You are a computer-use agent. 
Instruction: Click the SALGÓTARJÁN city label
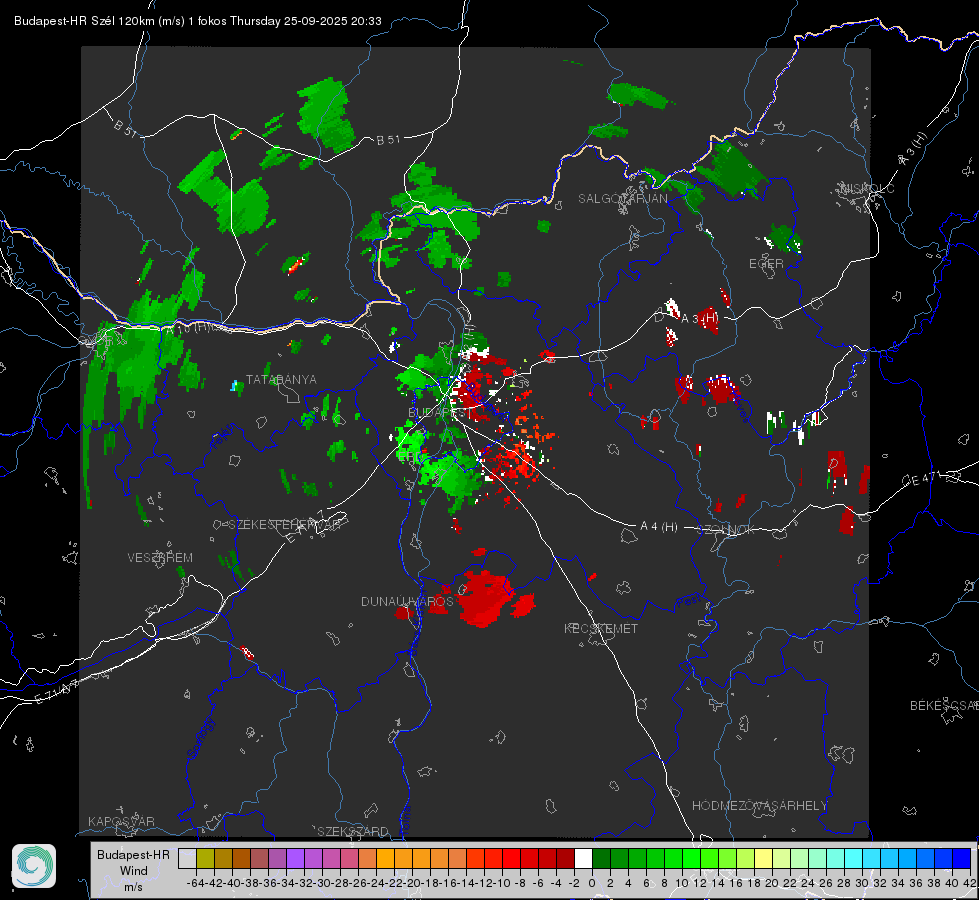point(622,199)
